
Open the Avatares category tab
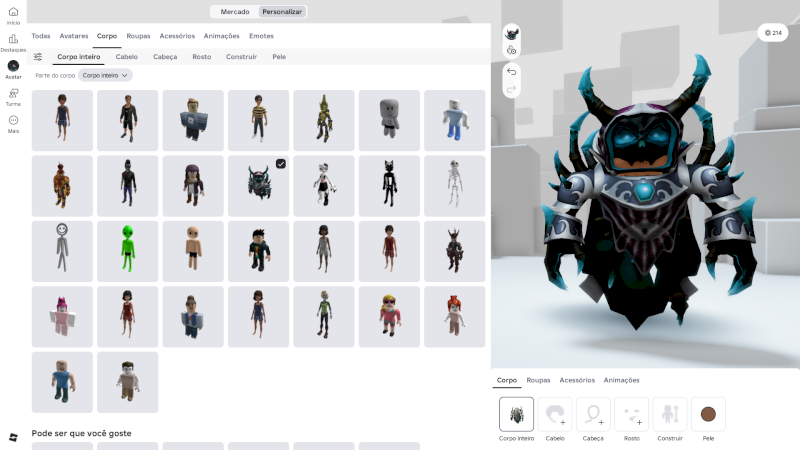74,36
